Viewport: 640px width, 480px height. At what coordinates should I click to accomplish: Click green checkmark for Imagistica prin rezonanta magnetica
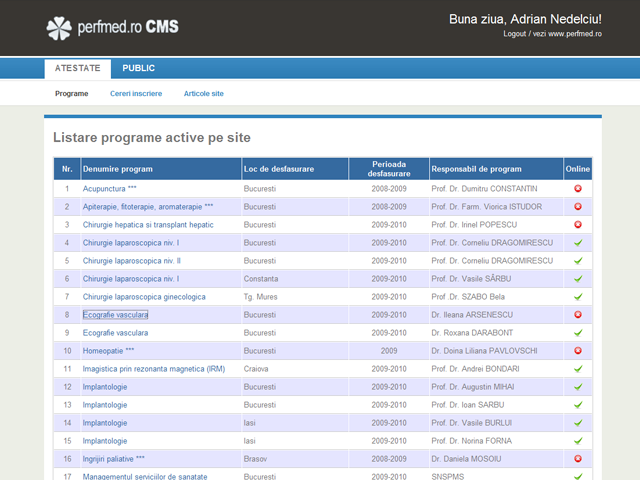pyautogui.click(x=577, y=369)
